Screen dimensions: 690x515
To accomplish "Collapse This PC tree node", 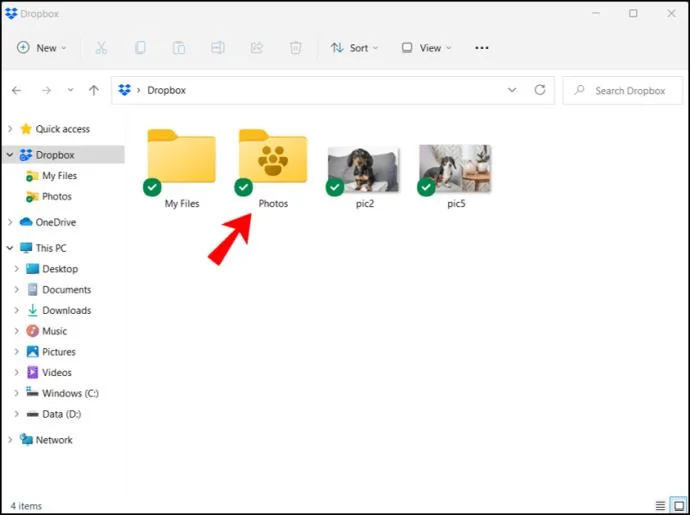I will point(10,248).
